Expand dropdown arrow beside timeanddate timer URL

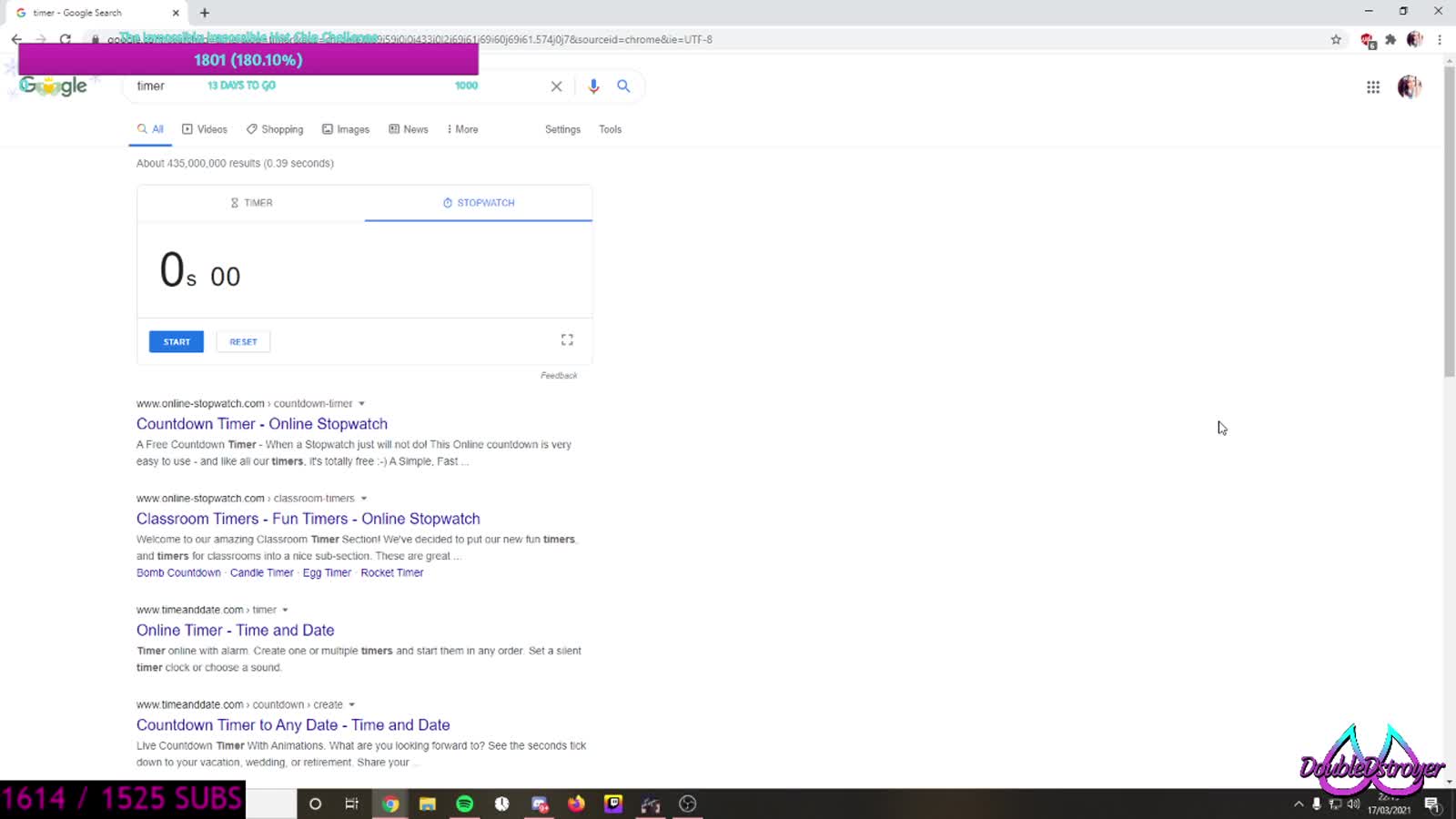pyautogui.click(x=285, y=611)
